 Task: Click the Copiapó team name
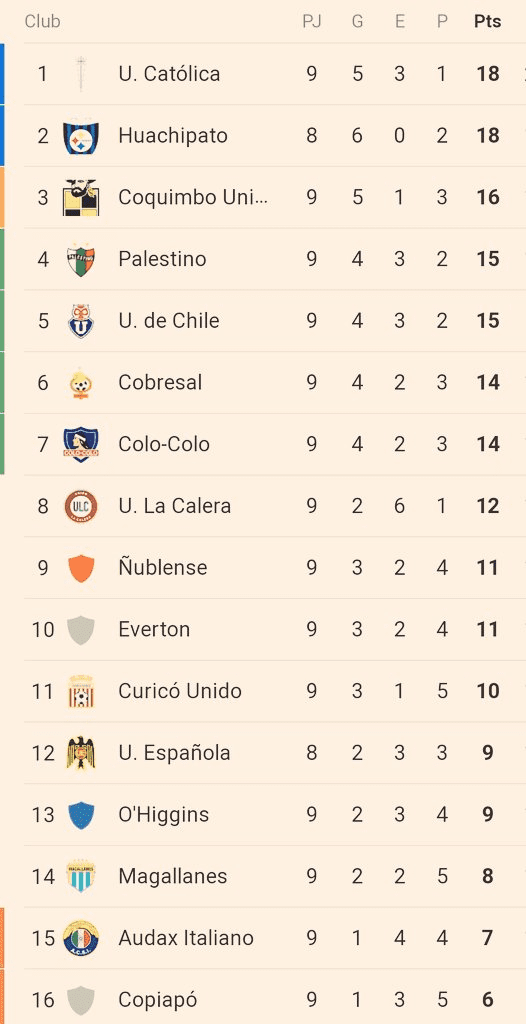[157, 1000]
